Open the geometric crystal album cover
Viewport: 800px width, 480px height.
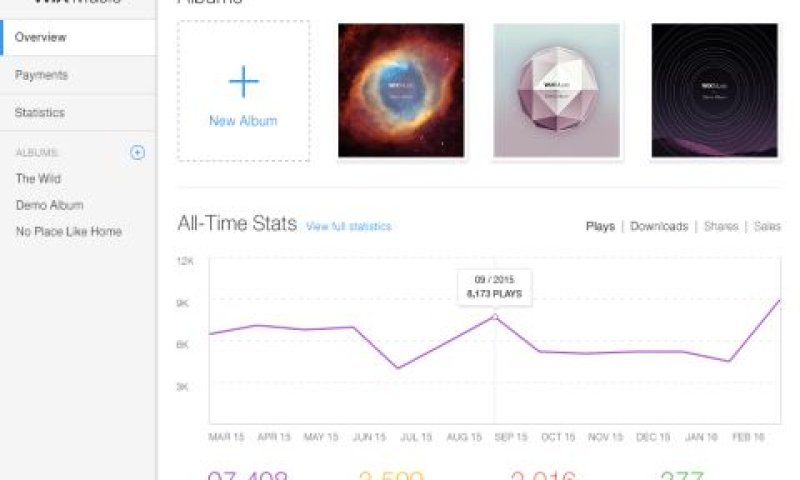tap(557, 90)
